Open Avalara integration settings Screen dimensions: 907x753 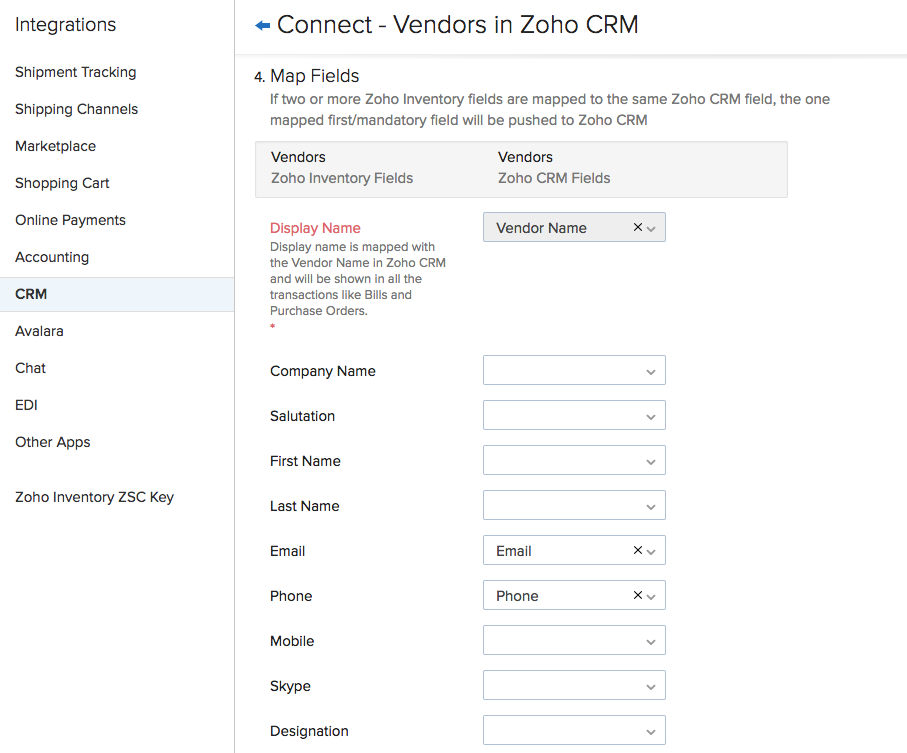point(39,331)
